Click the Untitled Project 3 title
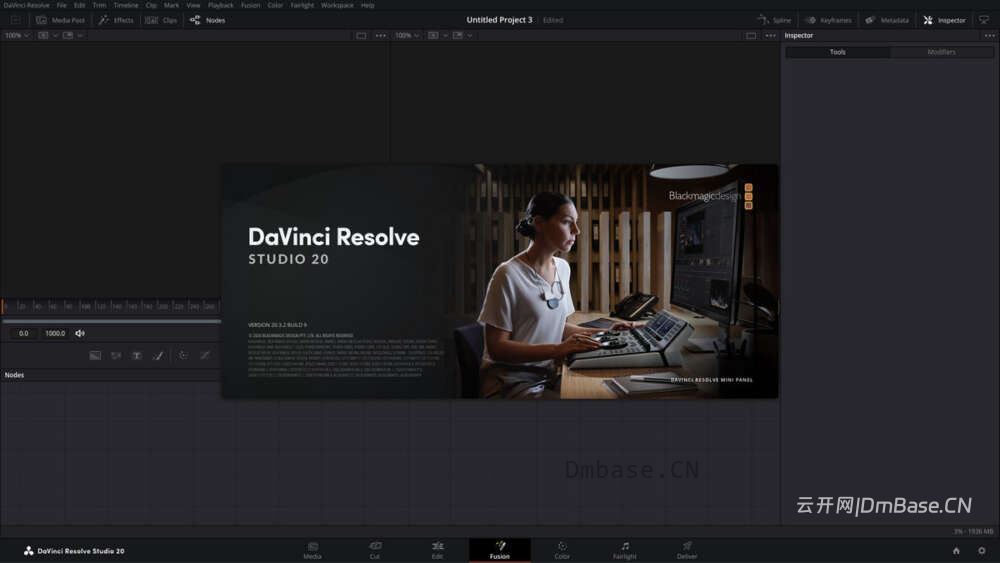 pos(499,20)
